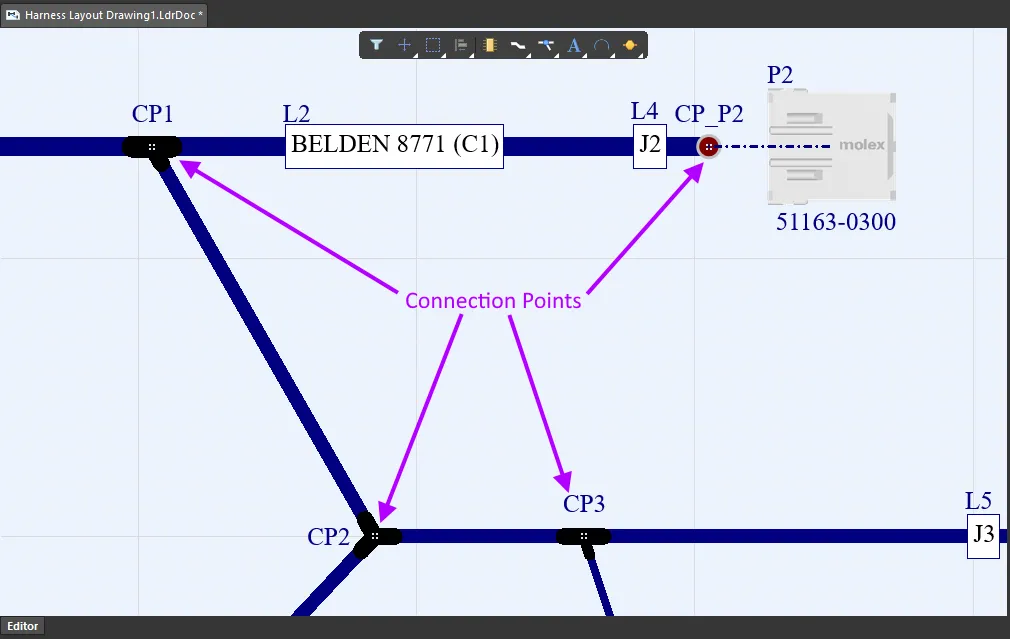This screenshot has width=1010, height=639.
Task: Select the crosshair move/add tool
Action: [x=405, y=45]
